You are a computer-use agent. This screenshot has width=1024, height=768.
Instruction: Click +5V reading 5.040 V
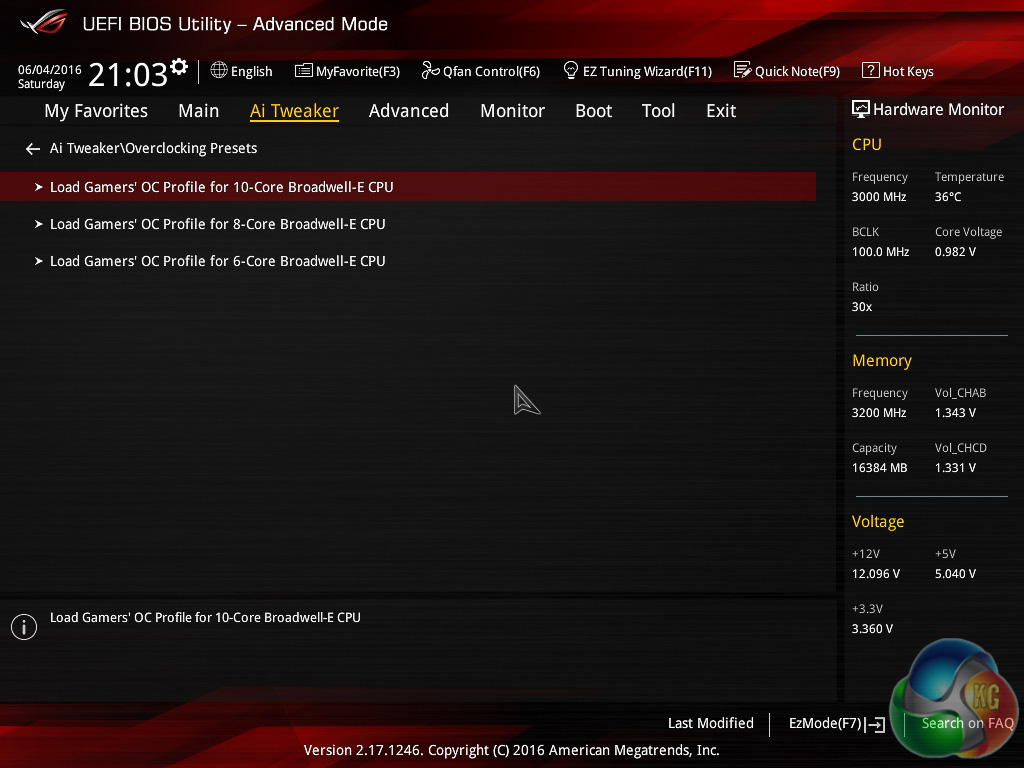coord(955,573)
